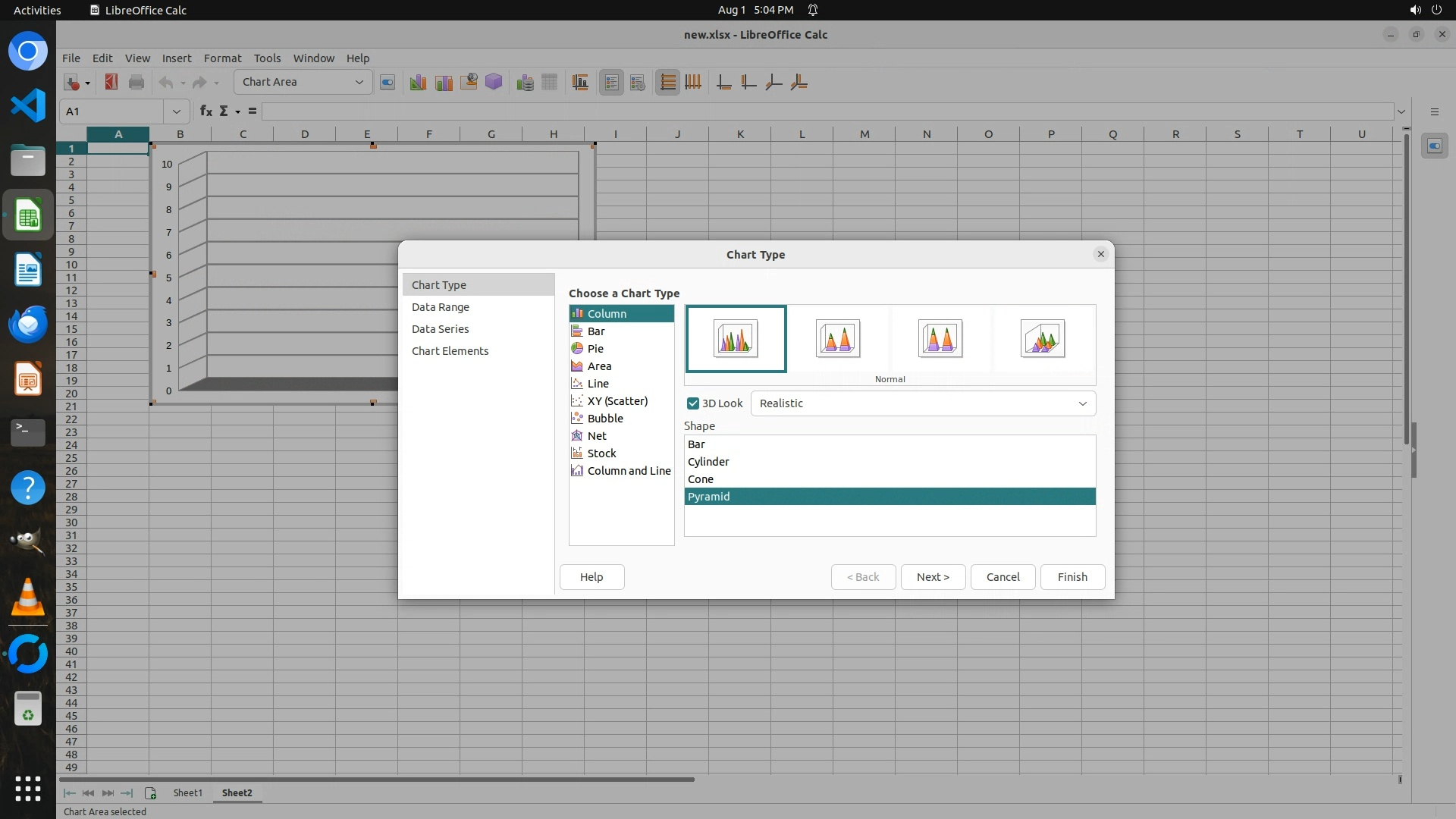Image resolution: width=1456 pixels, height=819 pixels.
Task: Go to the Data Range step
Action: (x=440, y=307)
